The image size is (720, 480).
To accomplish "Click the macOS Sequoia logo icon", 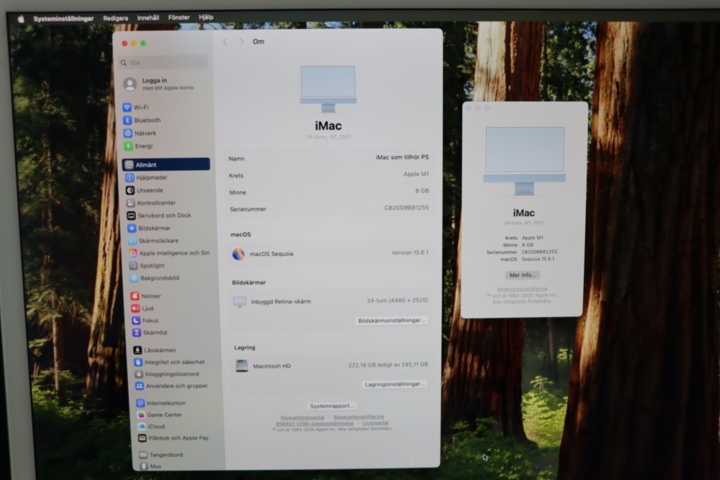I will [x=238, y=254].
